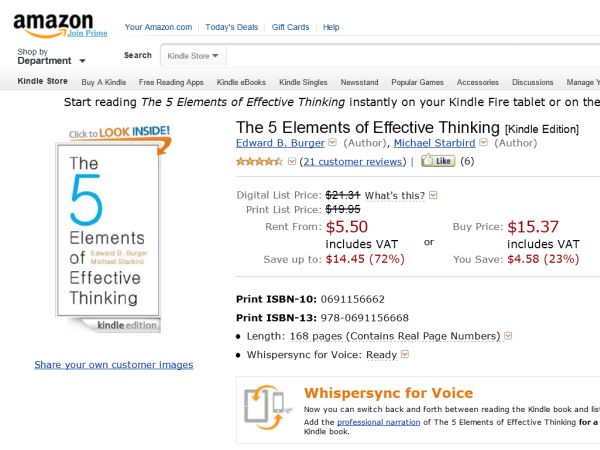Expand the What's this? list price info

433,195
